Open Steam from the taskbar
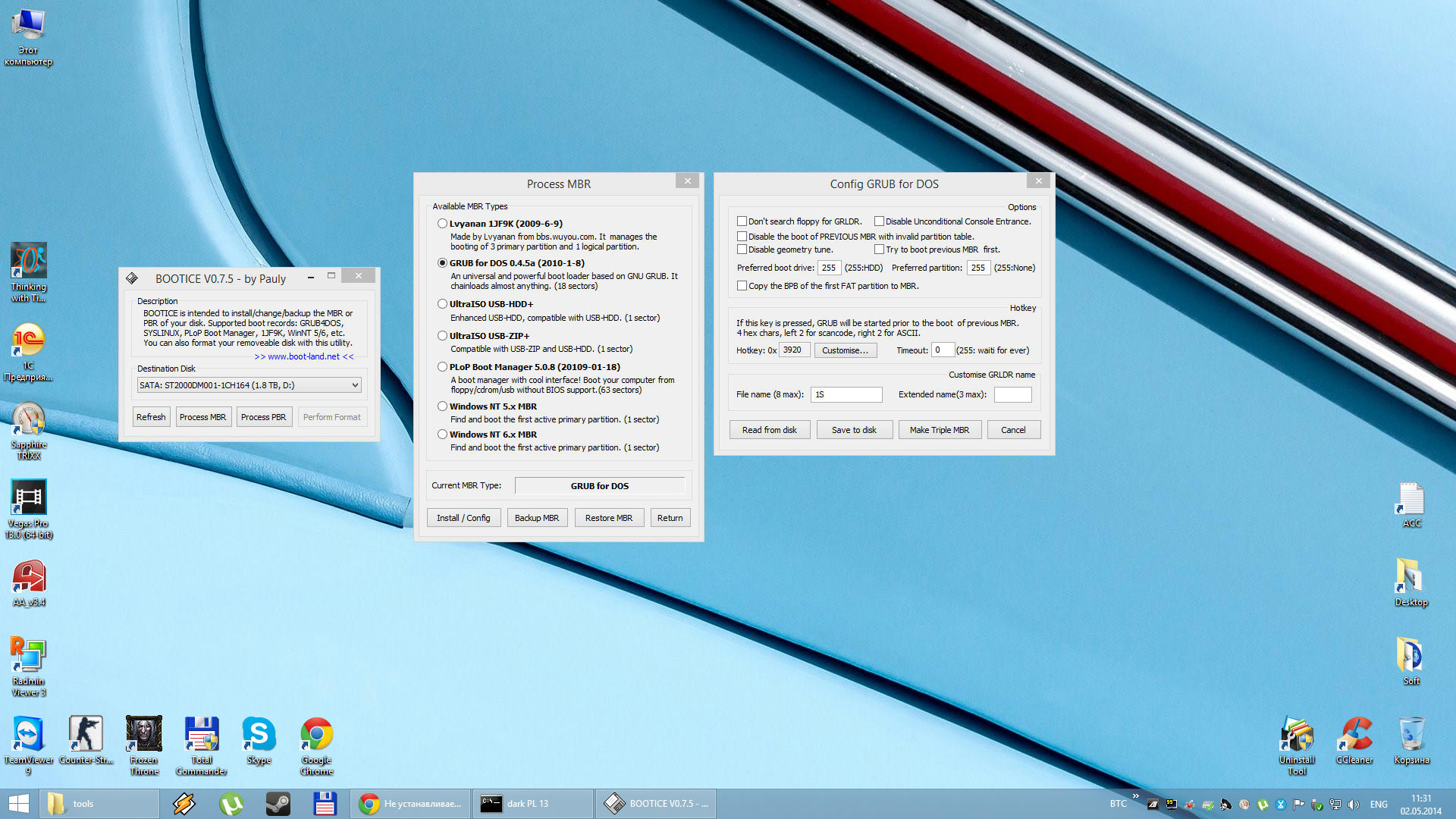 click(278, 804)
